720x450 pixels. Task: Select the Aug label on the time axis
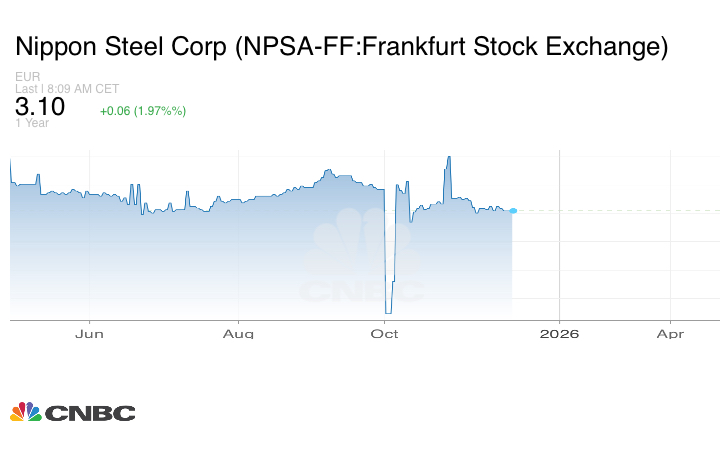coord(238,334)
